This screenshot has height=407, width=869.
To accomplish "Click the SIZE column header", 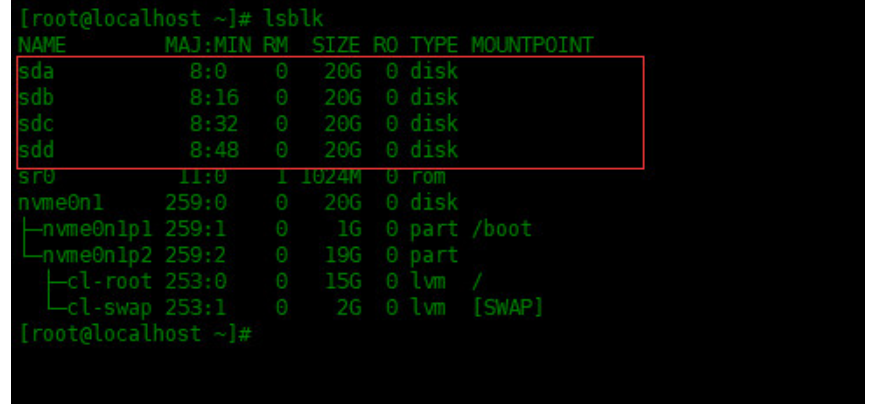I will 334,45.
